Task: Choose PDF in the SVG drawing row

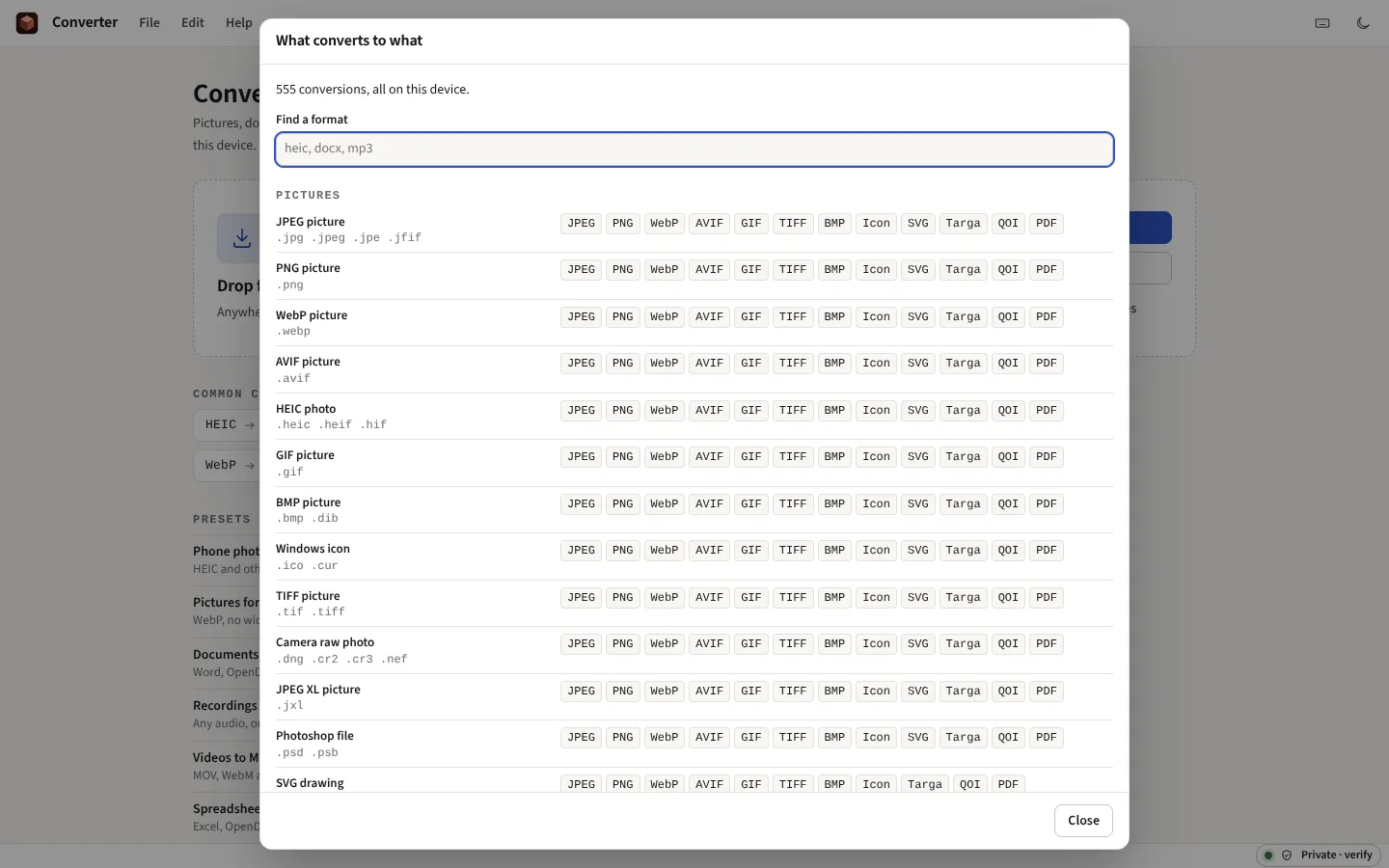Action: tap(1008, 784)
